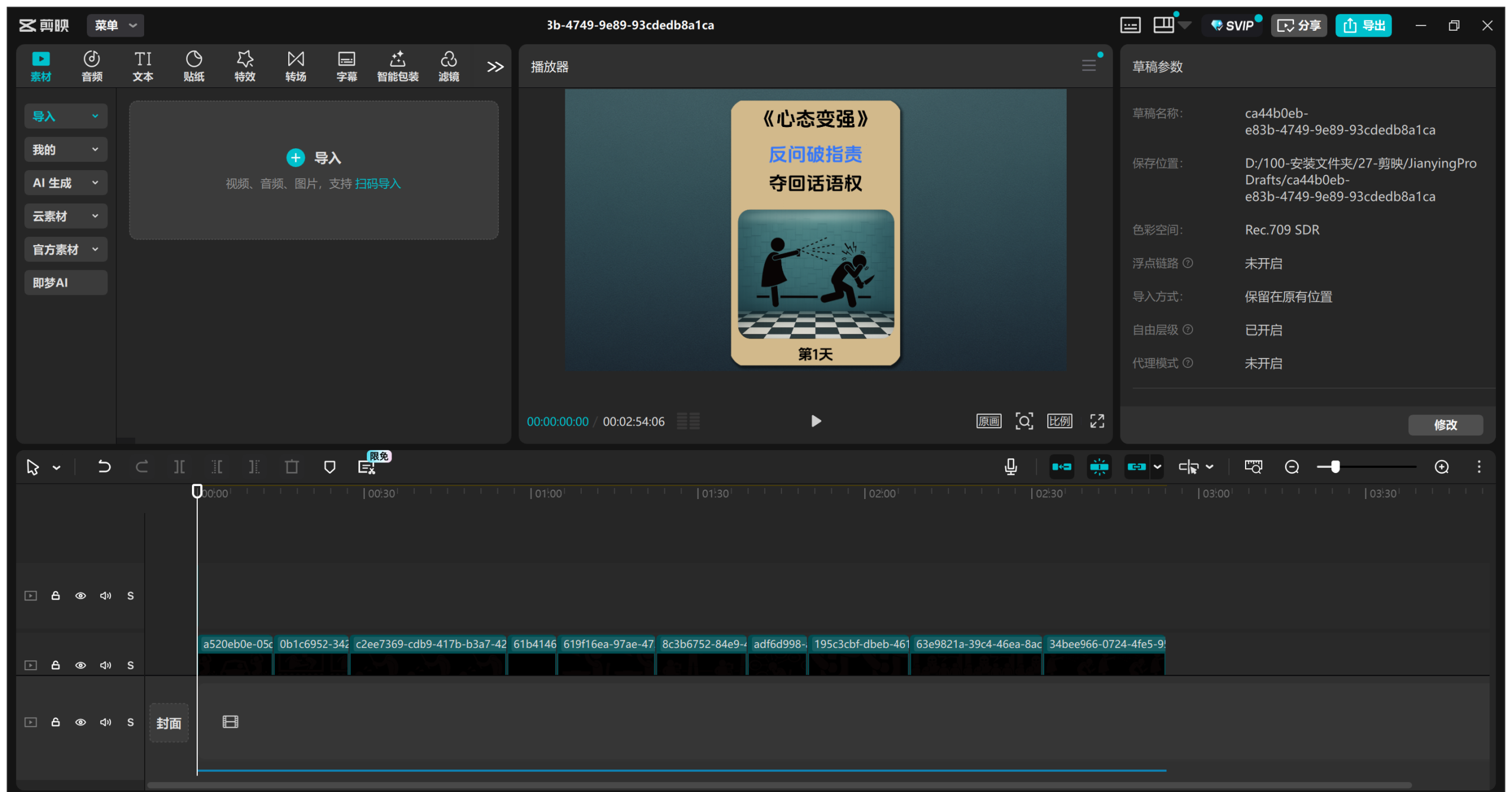Open the 特效 effects panel
This screenshot has height=792, width=1512.
click(245, 66)
